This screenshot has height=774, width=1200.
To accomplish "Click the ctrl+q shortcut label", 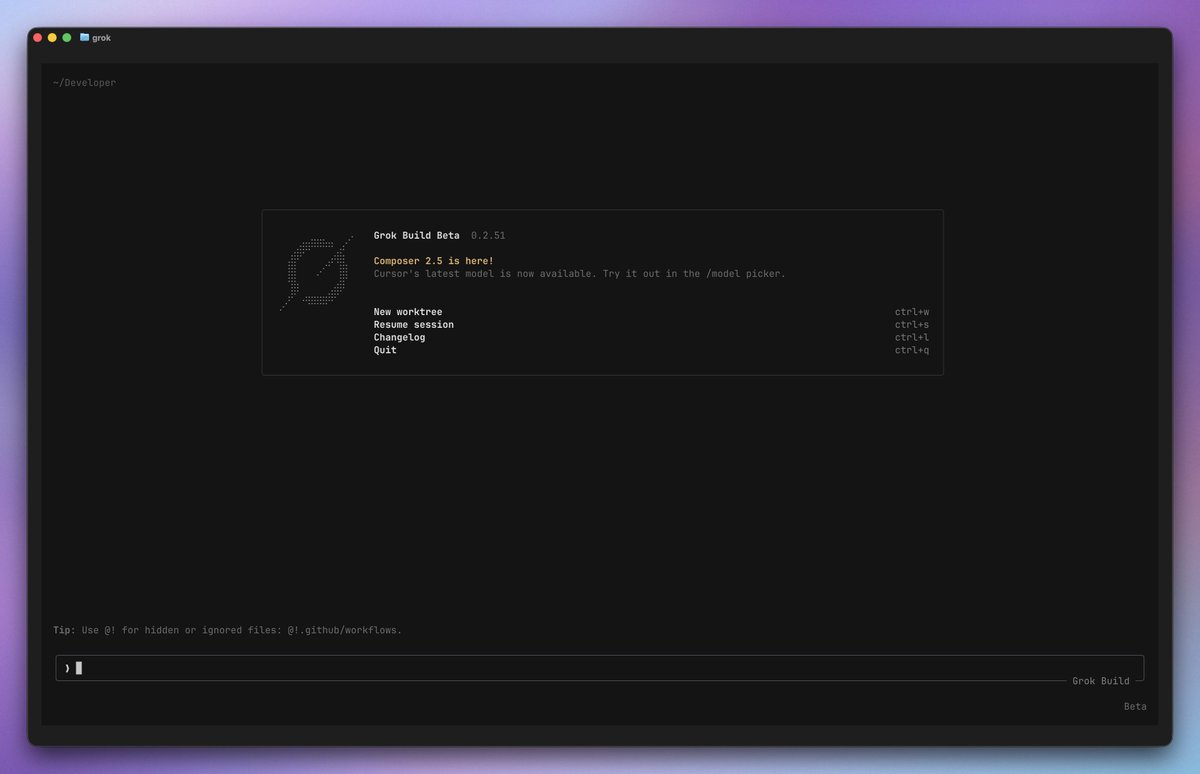I will [x=912, y=350].
